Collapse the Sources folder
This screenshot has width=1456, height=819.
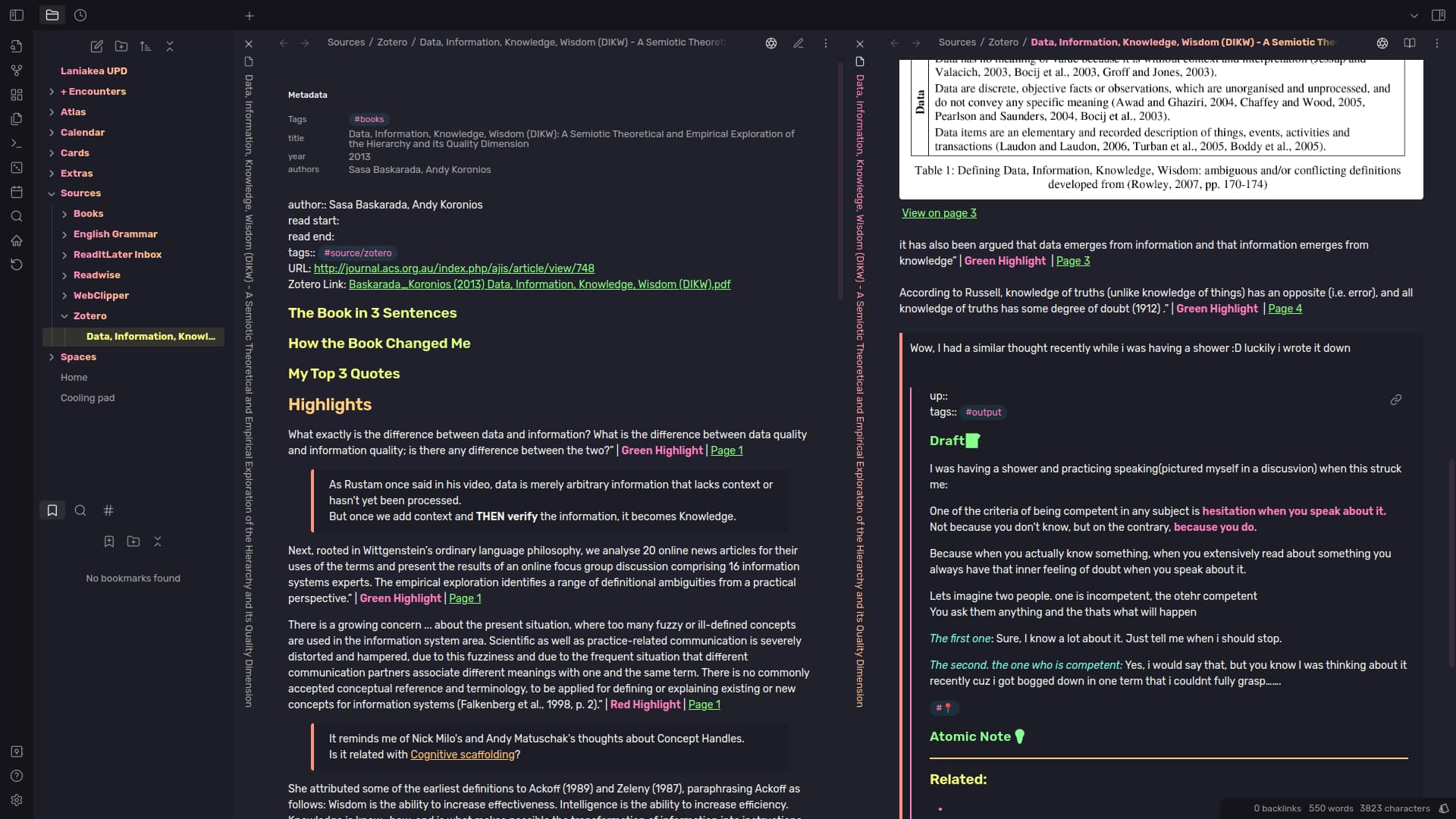[x=80, y=193]
